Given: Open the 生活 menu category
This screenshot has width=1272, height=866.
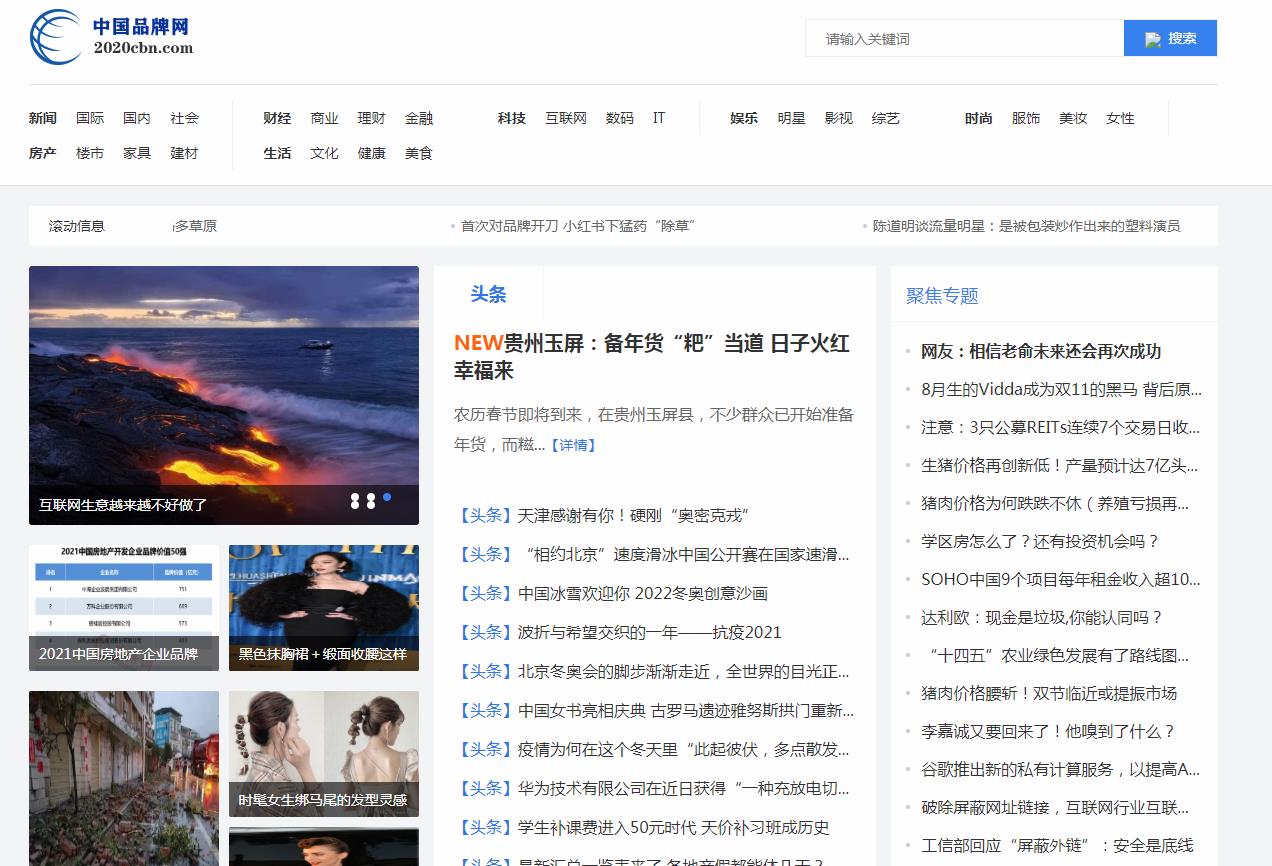Looking at the screenshot, I should point(277,153).
